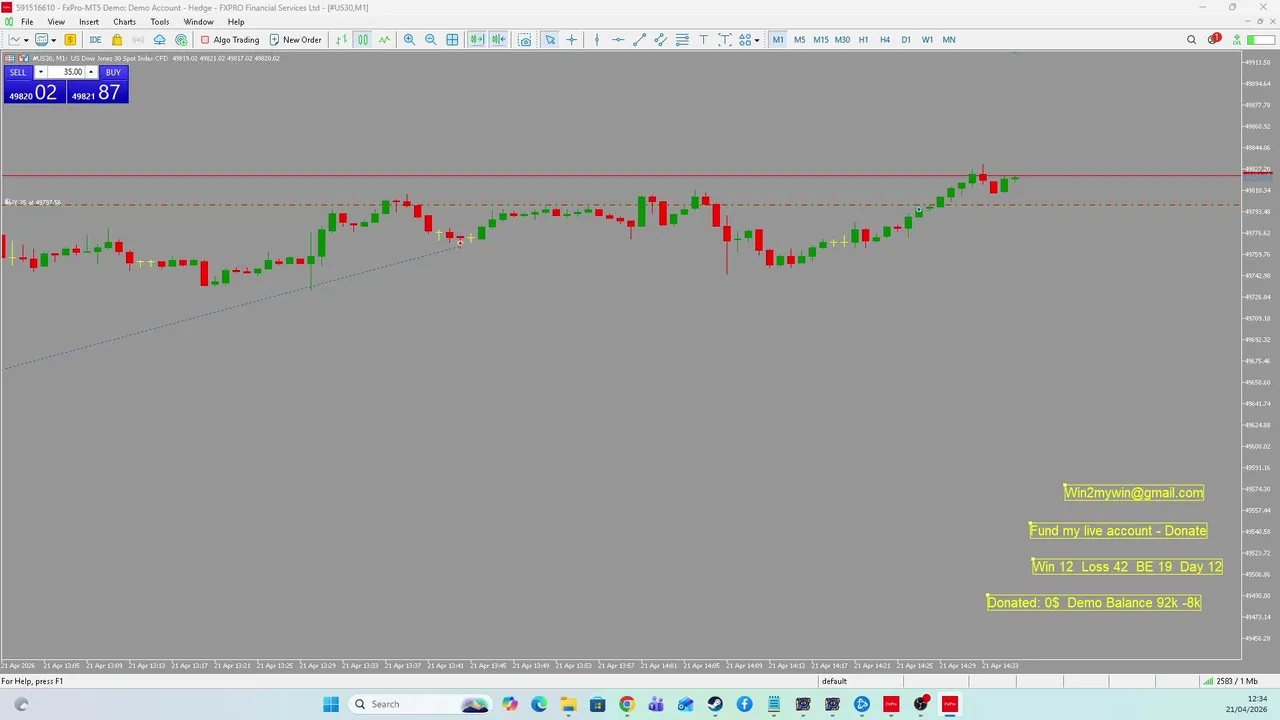Click the Signals radio-wave icon
The image size is (1280, 720).
tap(138, 40)
